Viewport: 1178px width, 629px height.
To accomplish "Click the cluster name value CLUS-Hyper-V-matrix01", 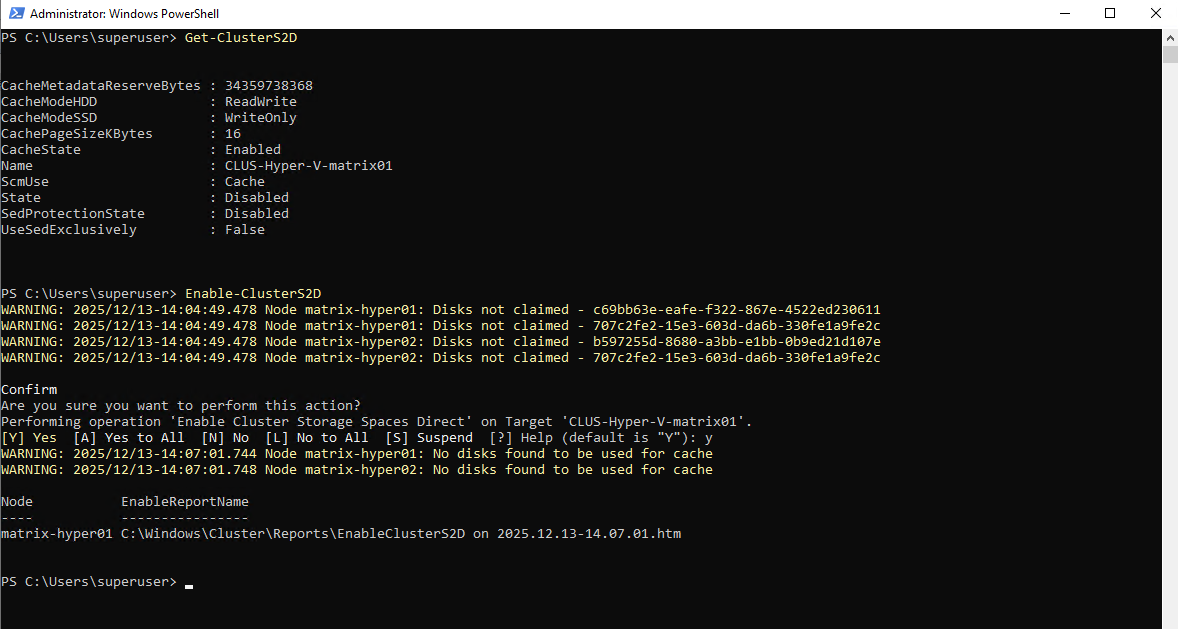I will 308,166.
